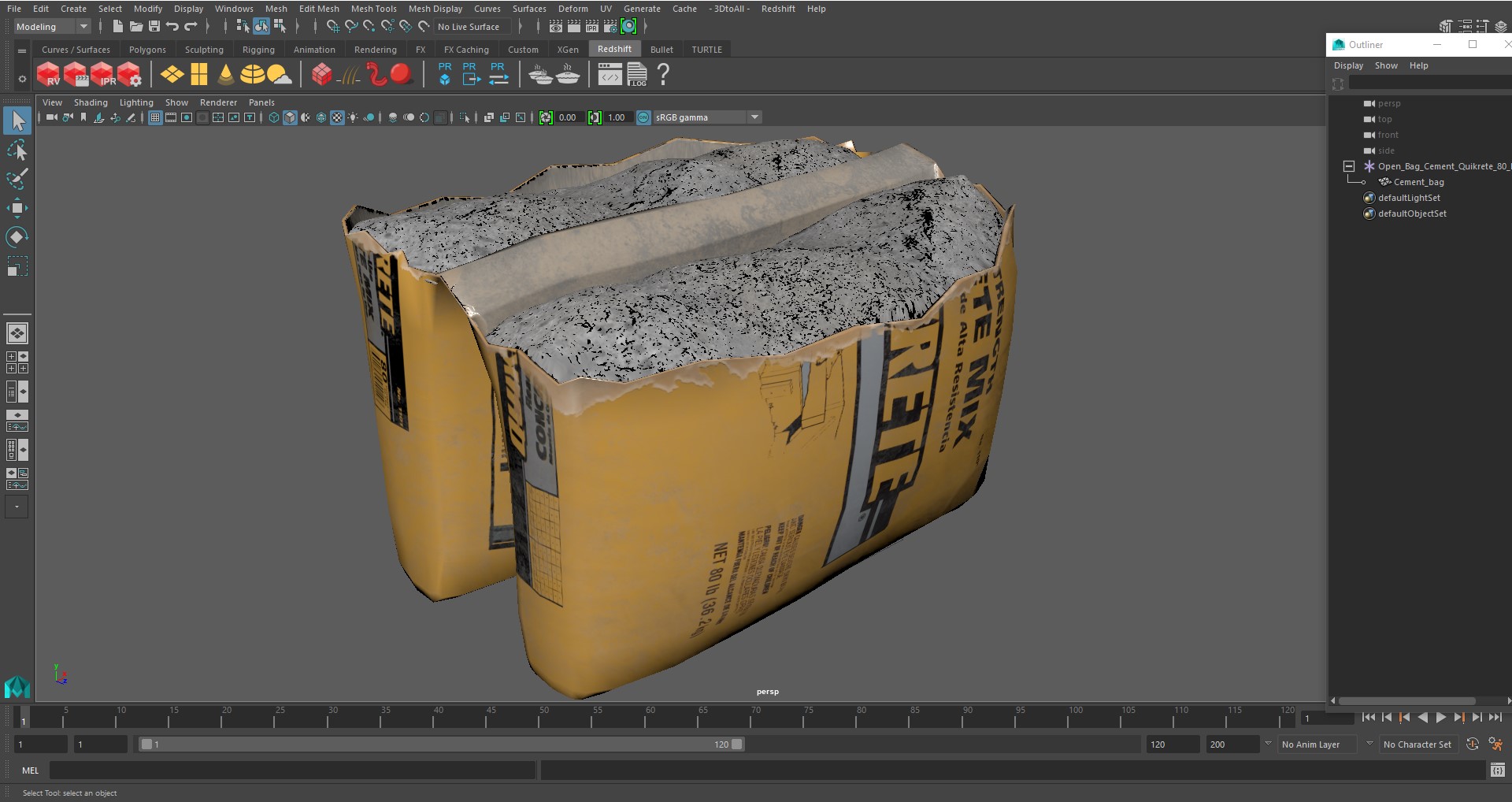This screenshot has width=1512, height=802.
Task: Open the Redshift menu in menu bar
Action: pyautogui.click(x=778, y=9)
